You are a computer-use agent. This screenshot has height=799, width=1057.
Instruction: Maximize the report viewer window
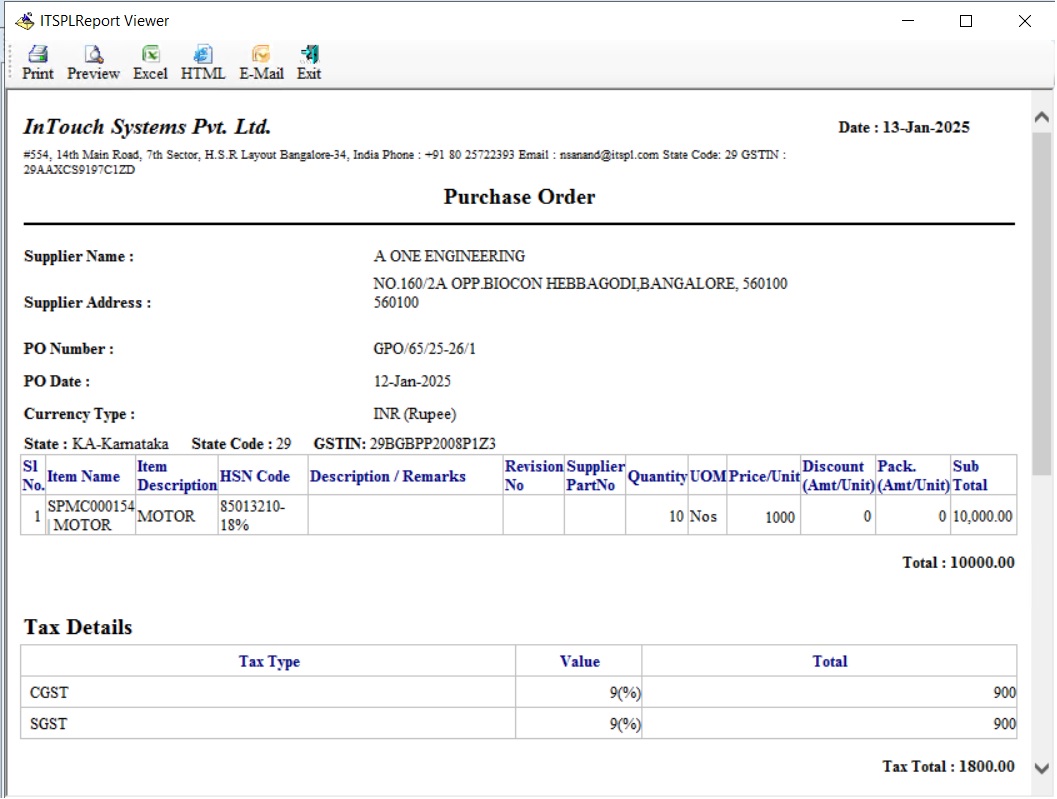tap(966, 21)
